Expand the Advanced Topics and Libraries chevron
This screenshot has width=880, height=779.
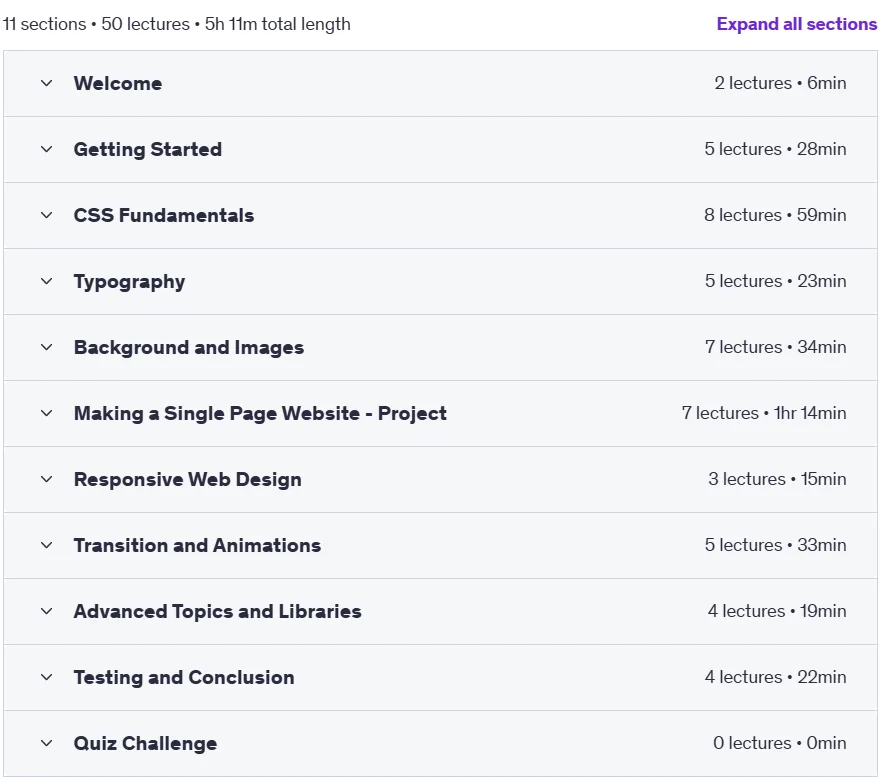tap(47, 611)
